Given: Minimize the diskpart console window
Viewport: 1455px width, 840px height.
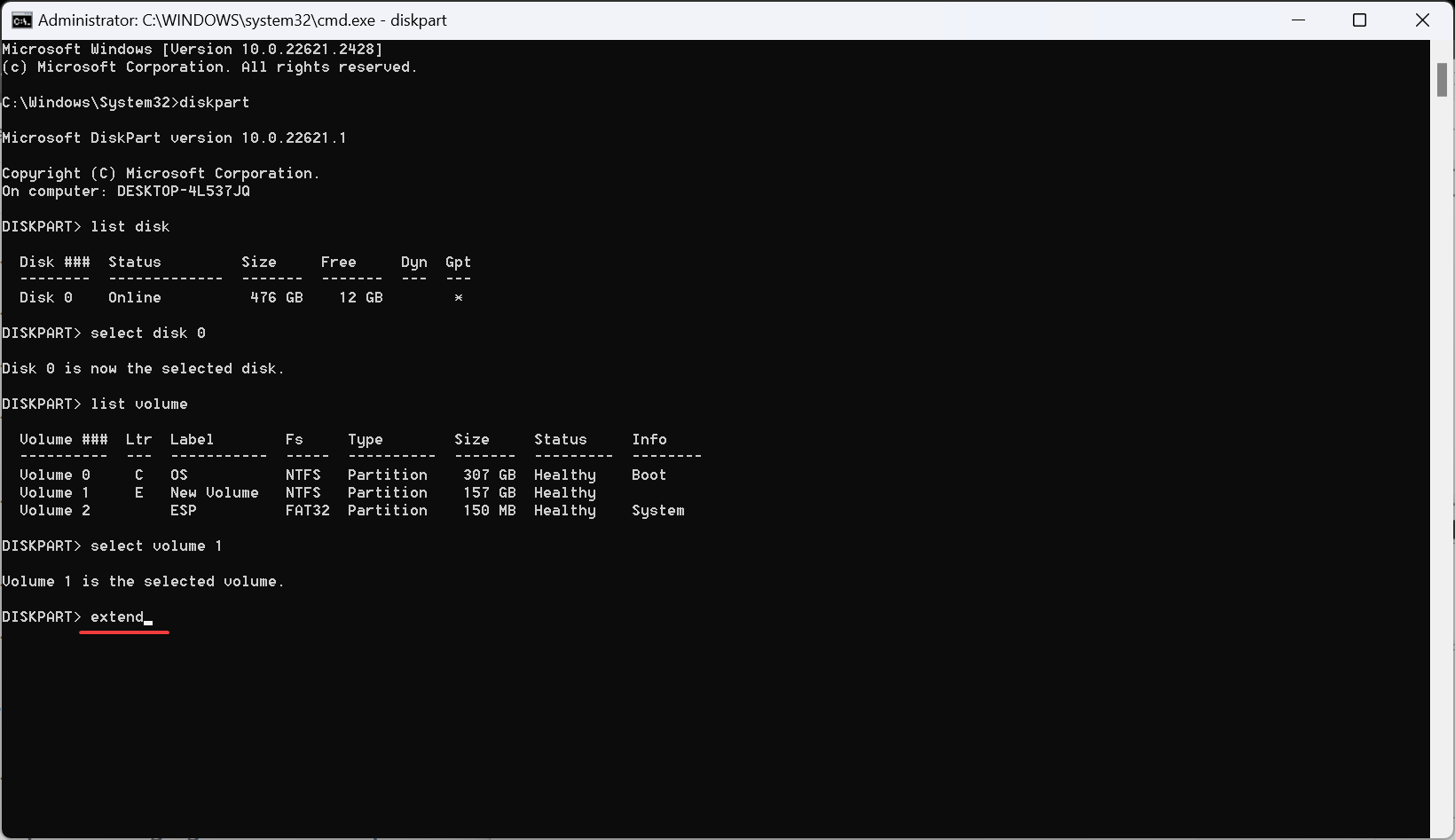Looking at the screenshot, I should pyautogui.click(x=1298, y=20).
